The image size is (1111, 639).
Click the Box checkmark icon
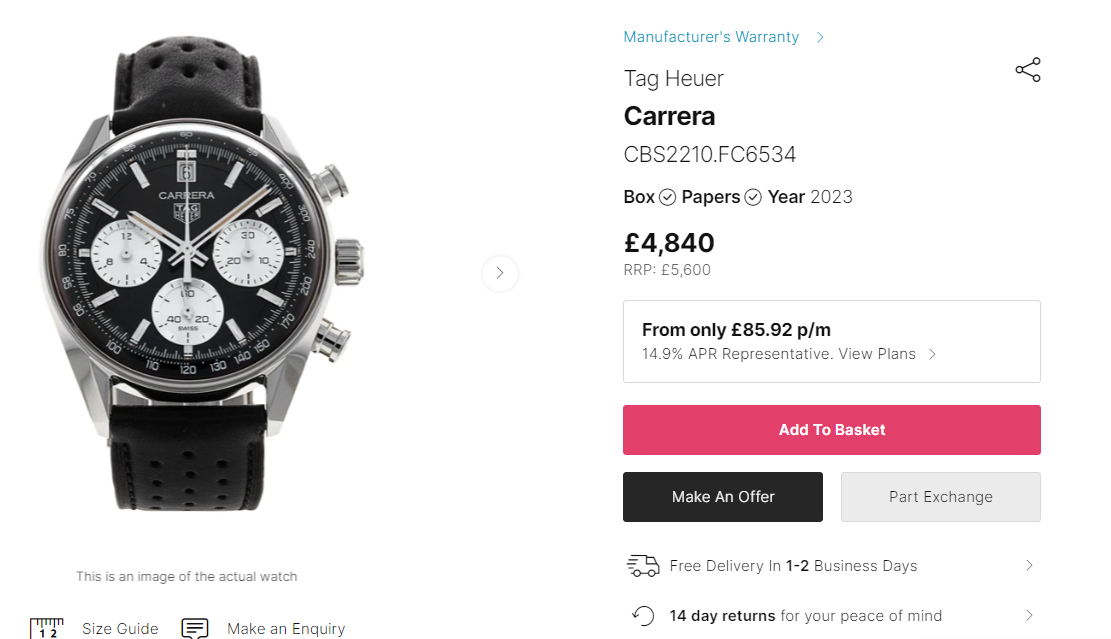(x=668, y=197)
